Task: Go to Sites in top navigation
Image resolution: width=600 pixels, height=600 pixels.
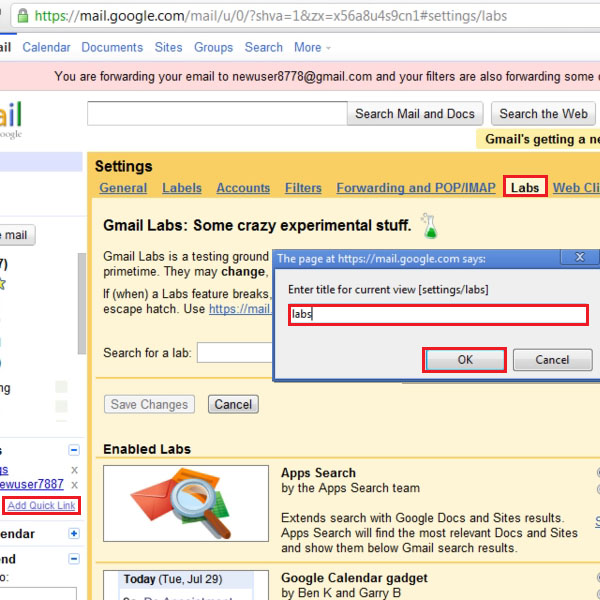Action: click(x=168, y=47)
